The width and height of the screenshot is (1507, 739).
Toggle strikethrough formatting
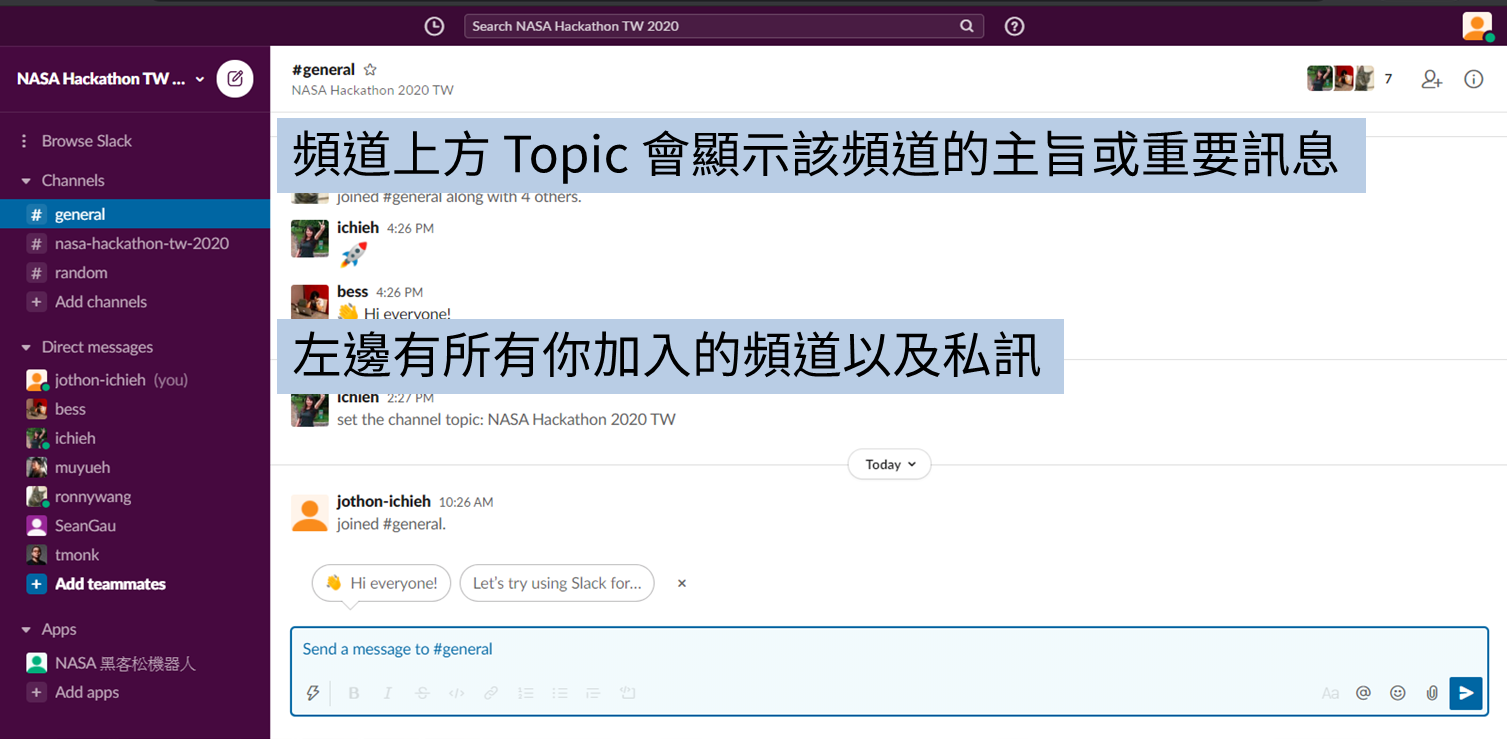(422, 693)
